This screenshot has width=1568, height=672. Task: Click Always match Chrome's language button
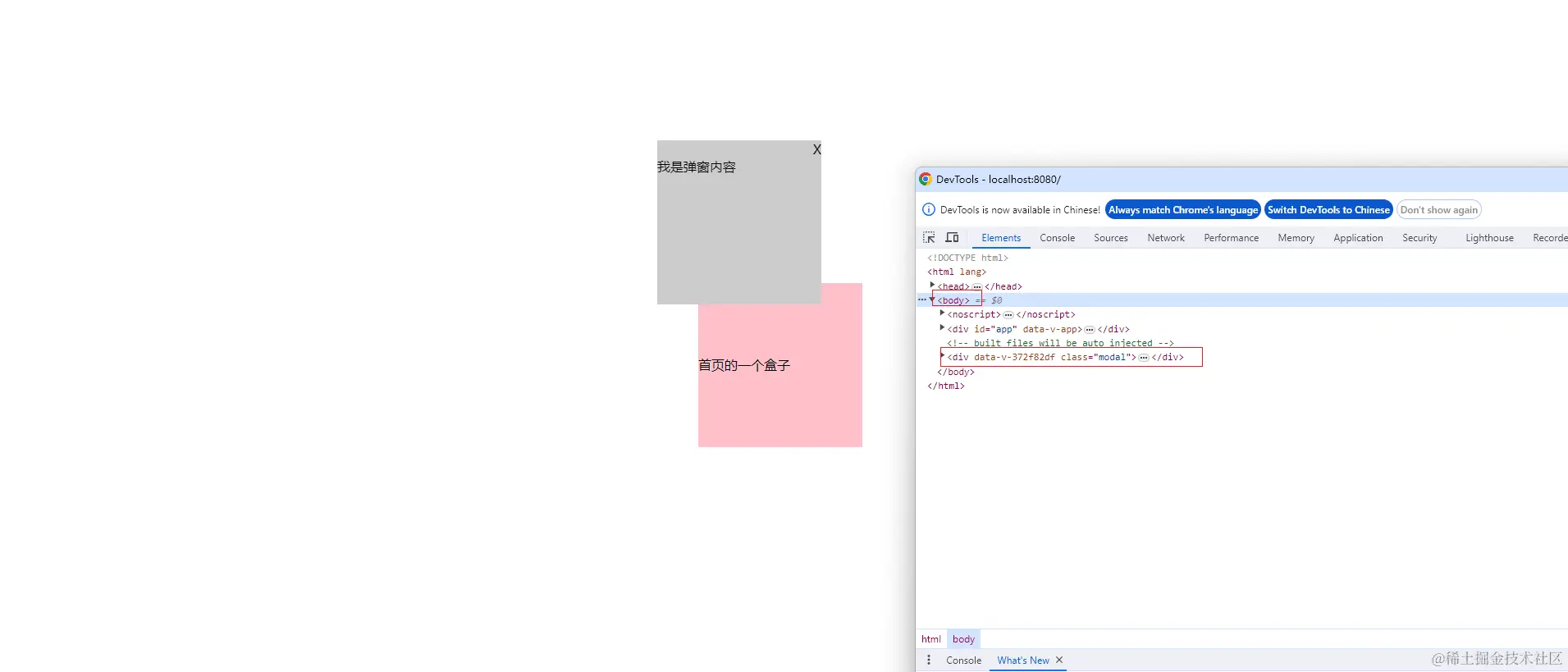1183,210
